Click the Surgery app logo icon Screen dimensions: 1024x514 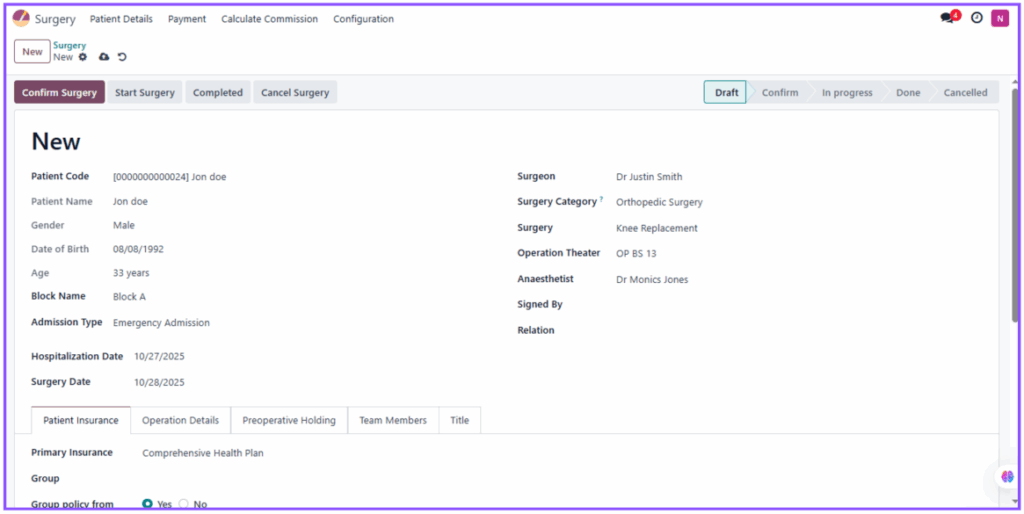(21, 18)
